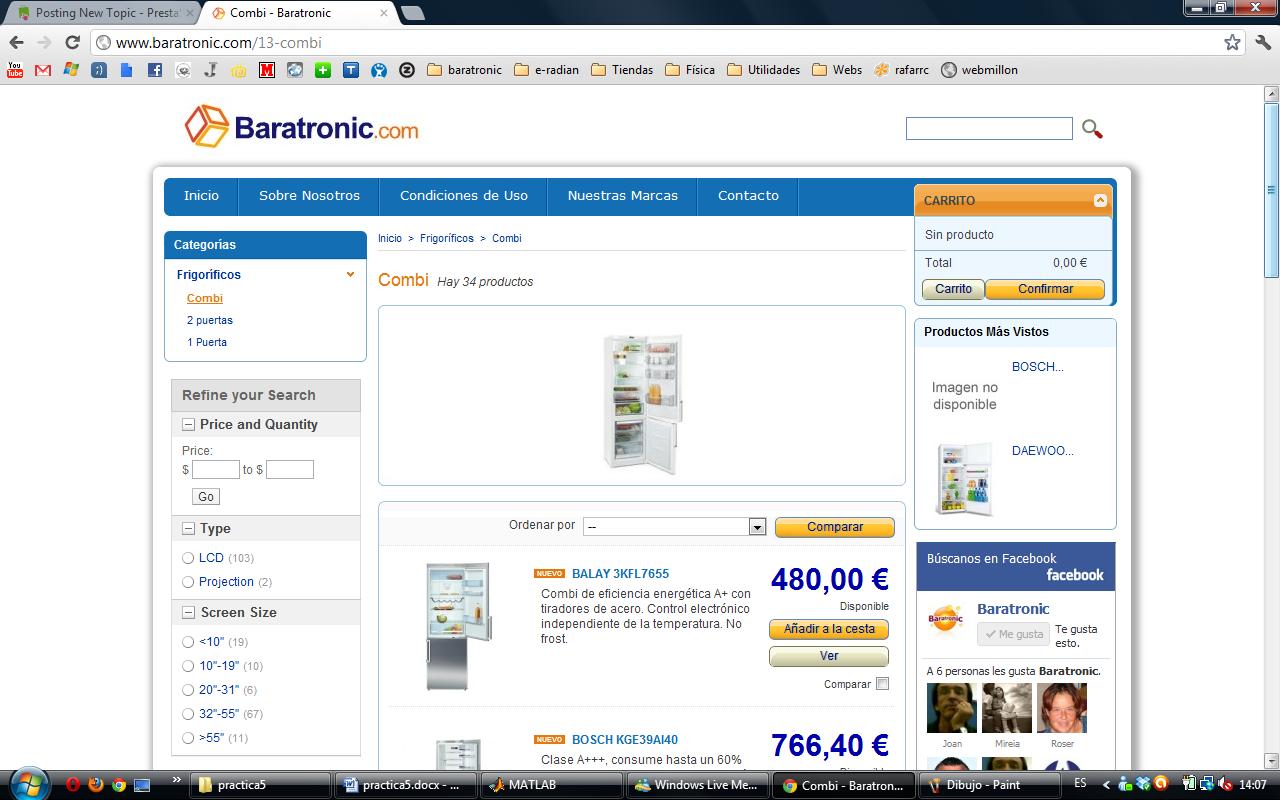
Task: Collapse the Type filter section
Action: coord(188,529)
